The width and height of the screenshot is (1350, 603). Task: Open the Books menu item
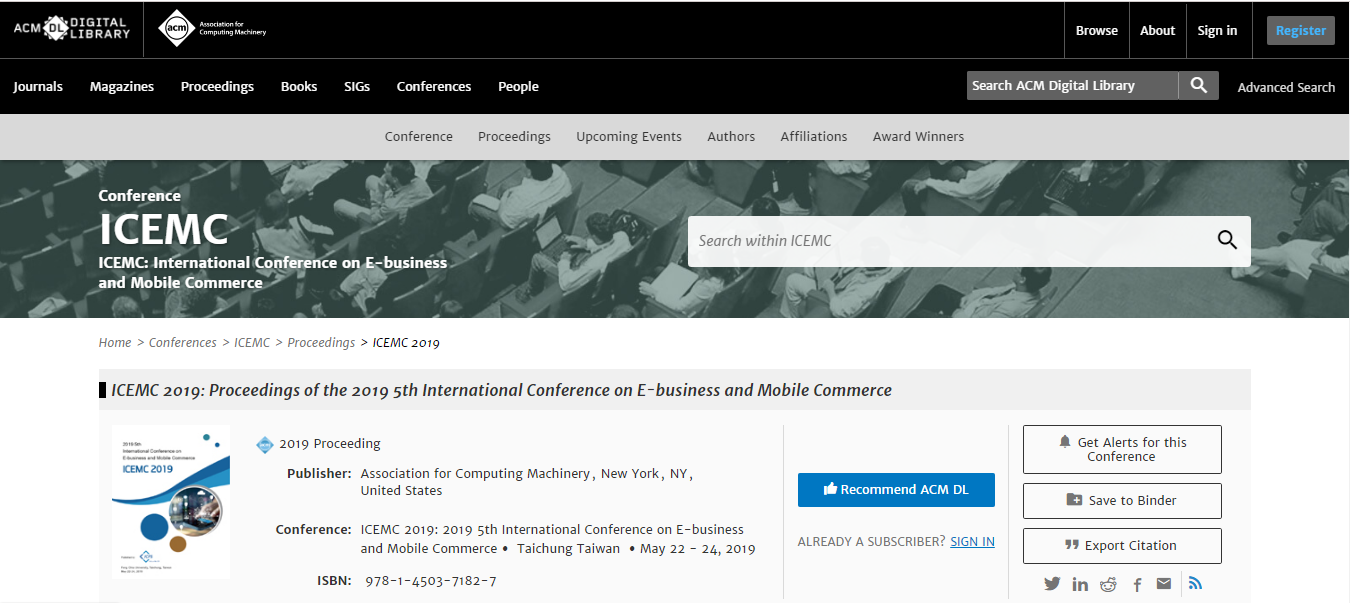click(299, 86)
